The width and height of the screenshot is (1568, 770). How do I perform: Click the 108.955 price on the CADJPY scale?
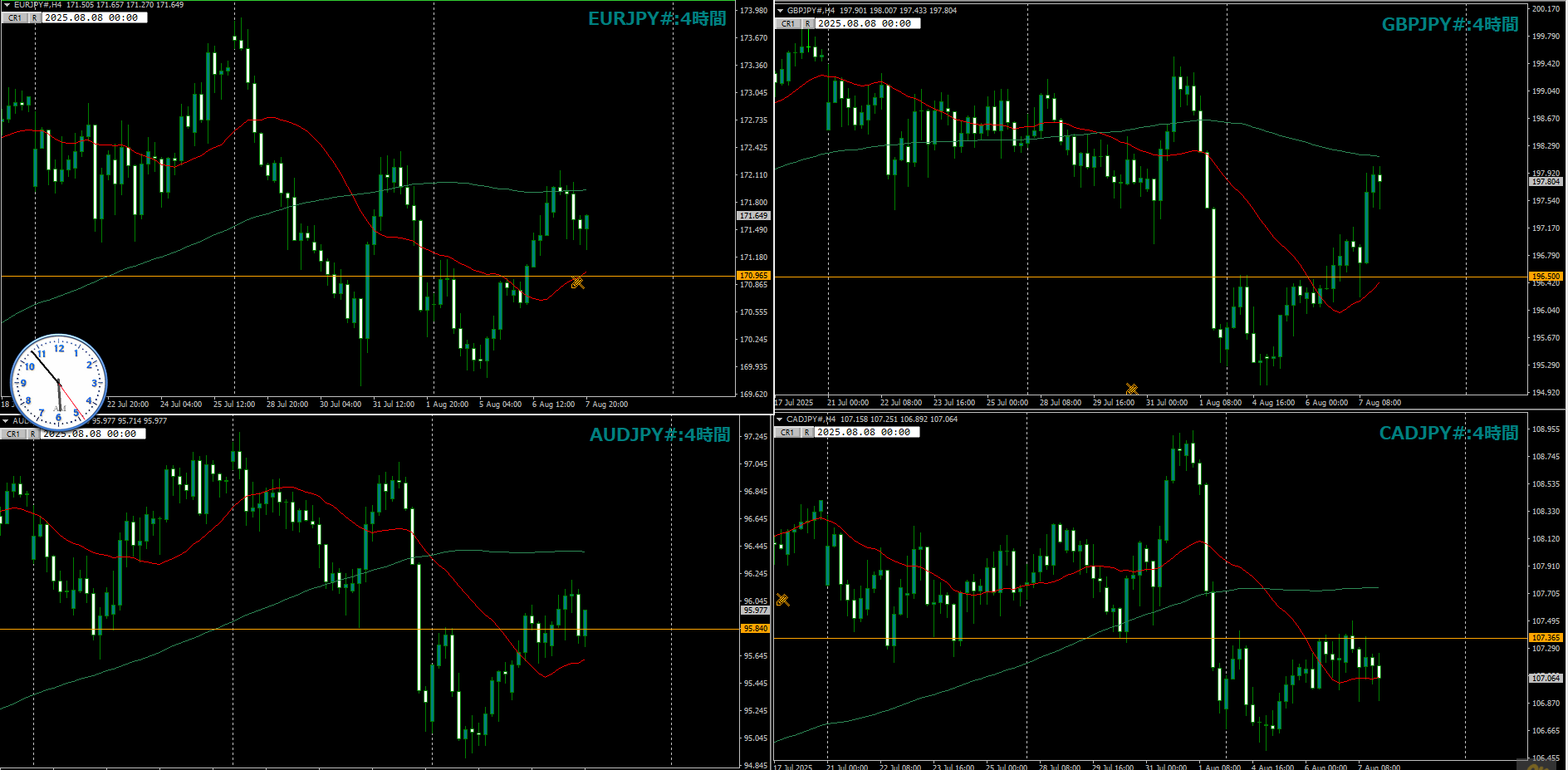pyautogui.click(x=1546, y=429)
